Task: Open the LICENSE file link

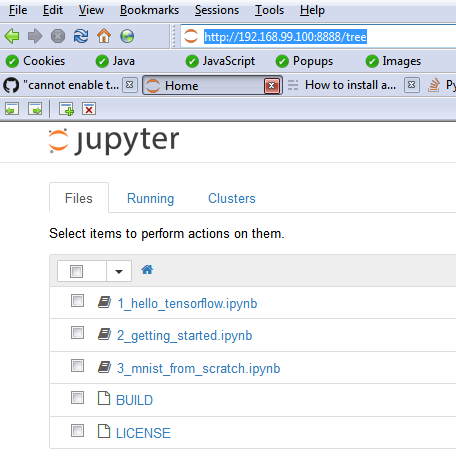Action: [143, 433]
